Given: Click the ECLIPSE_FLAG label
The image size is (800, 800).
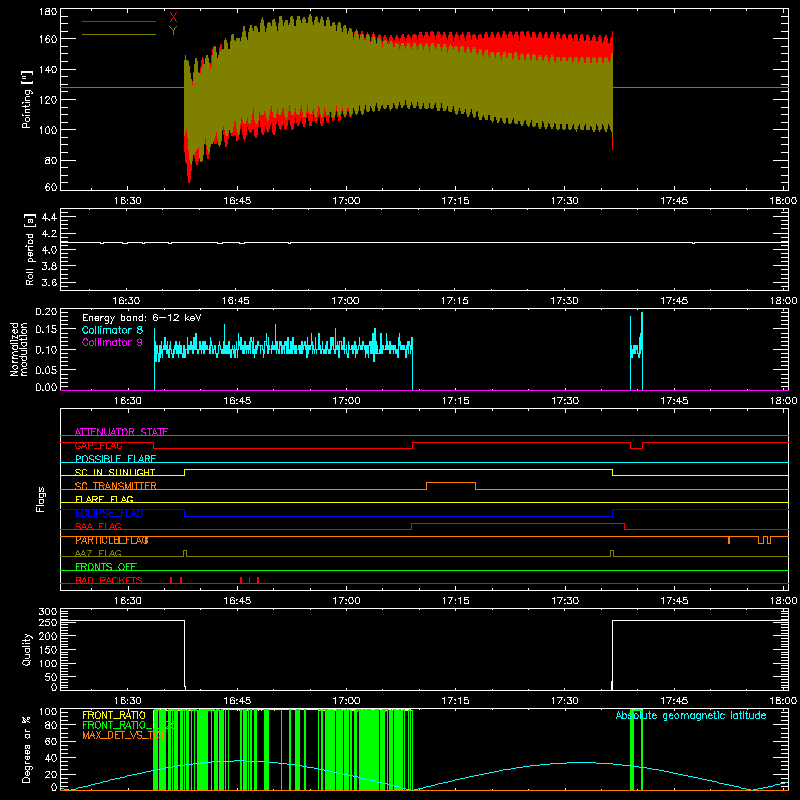Looking at the screenshot, I should (109, 513).
